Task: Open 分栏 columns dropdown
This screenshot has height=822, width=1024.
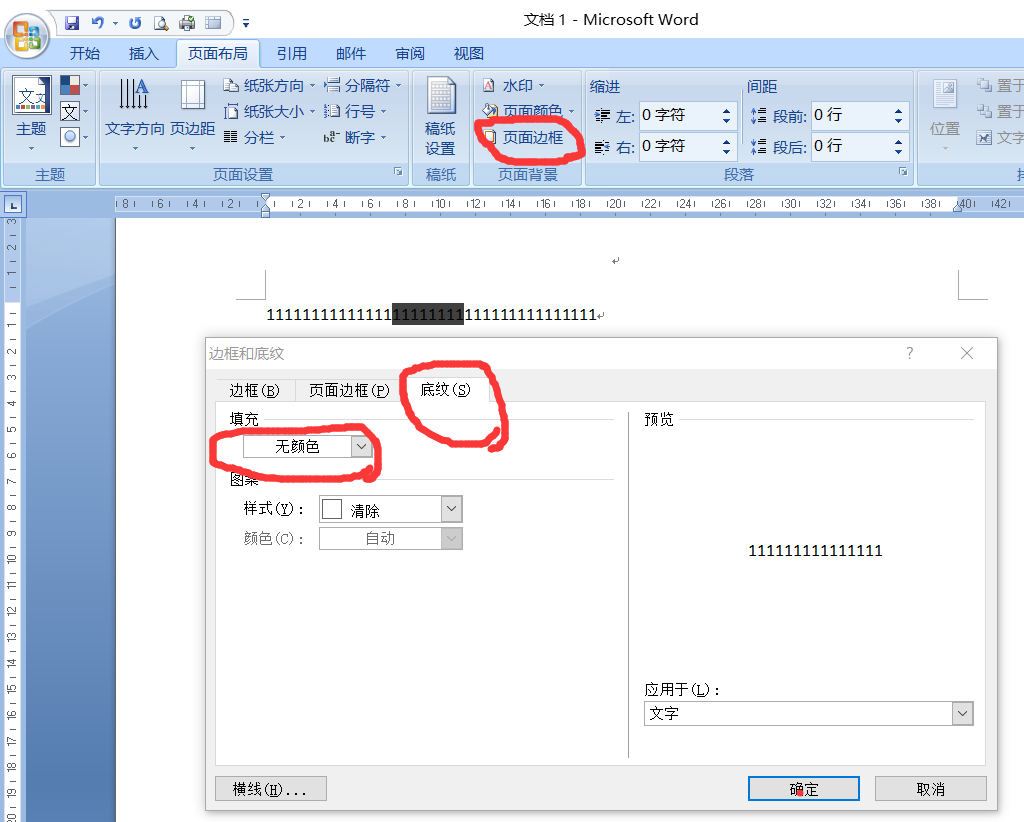Action: 255,138
